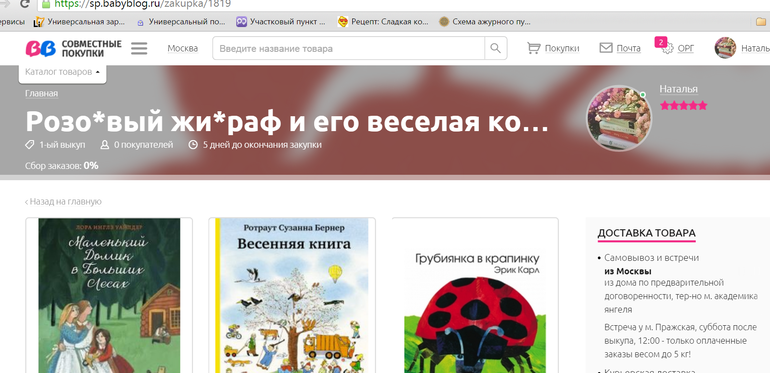Open the hamburger menu icon
Viewport: 770px width, 373px height.
pyautogui.click(x=139, y=48)
